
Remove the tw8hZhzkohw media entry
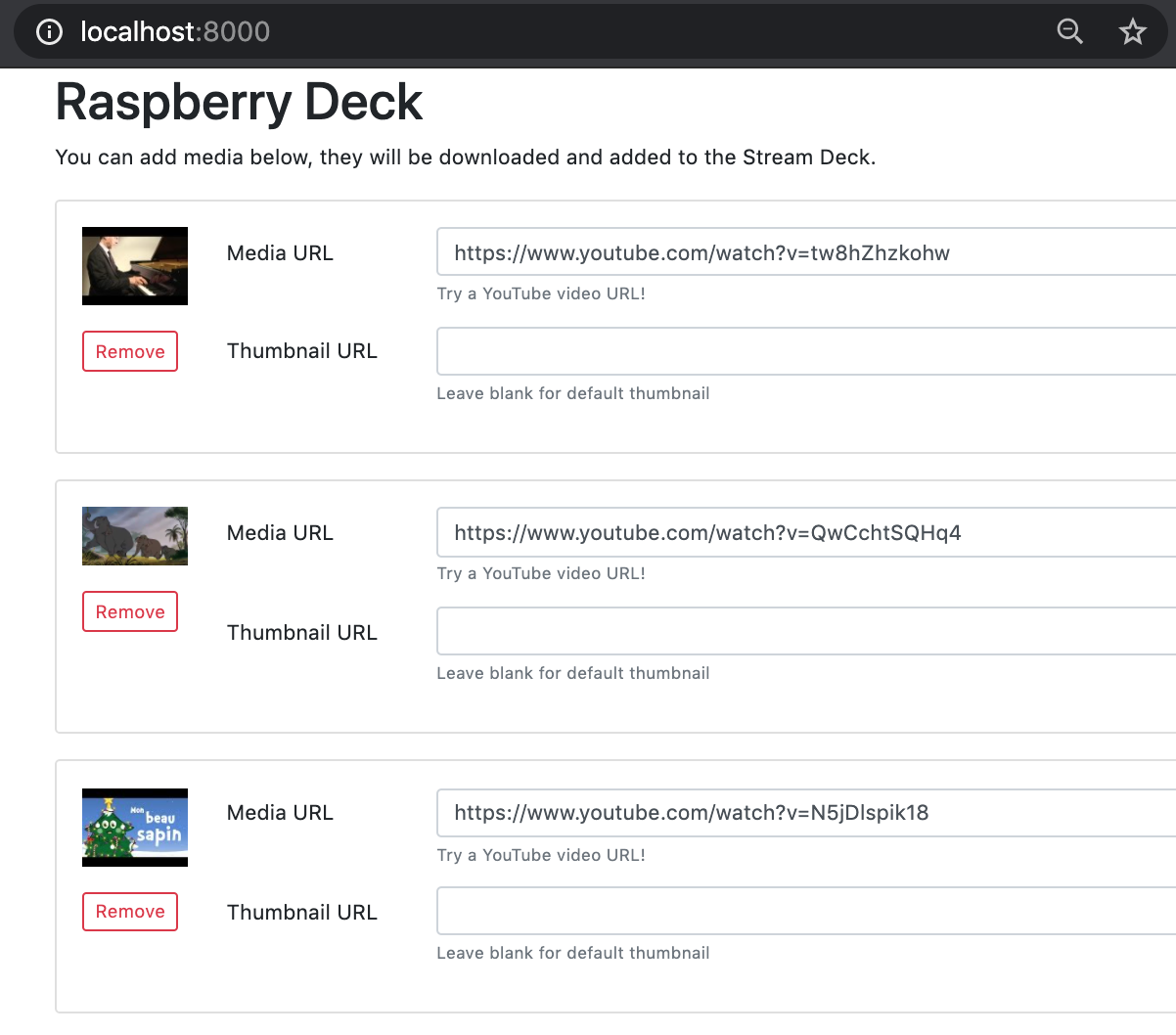[x=130, y=351]
